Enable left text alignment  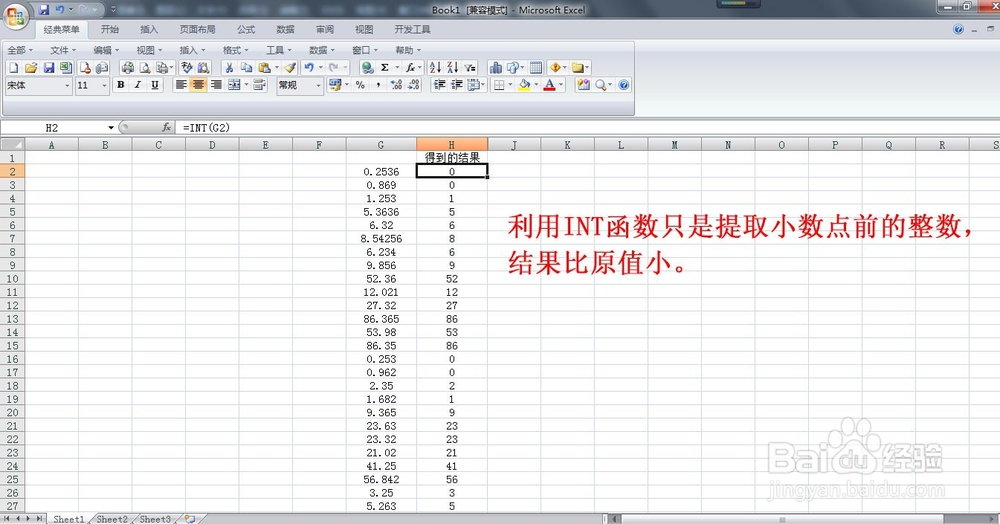181,85
